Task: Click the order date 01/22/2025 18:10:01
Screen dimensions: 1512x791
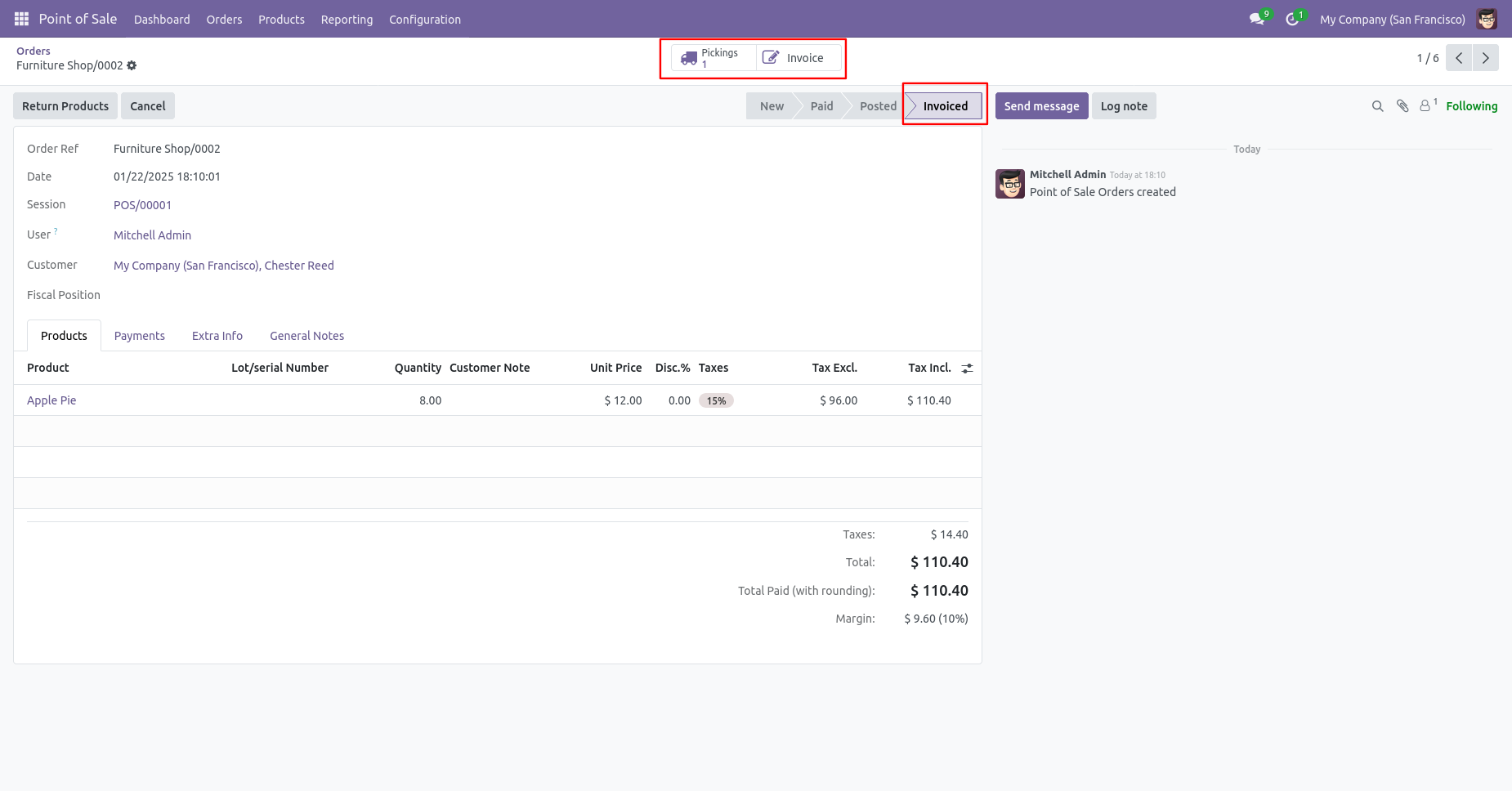Action: pyautogui.click(x=167, y=177)
